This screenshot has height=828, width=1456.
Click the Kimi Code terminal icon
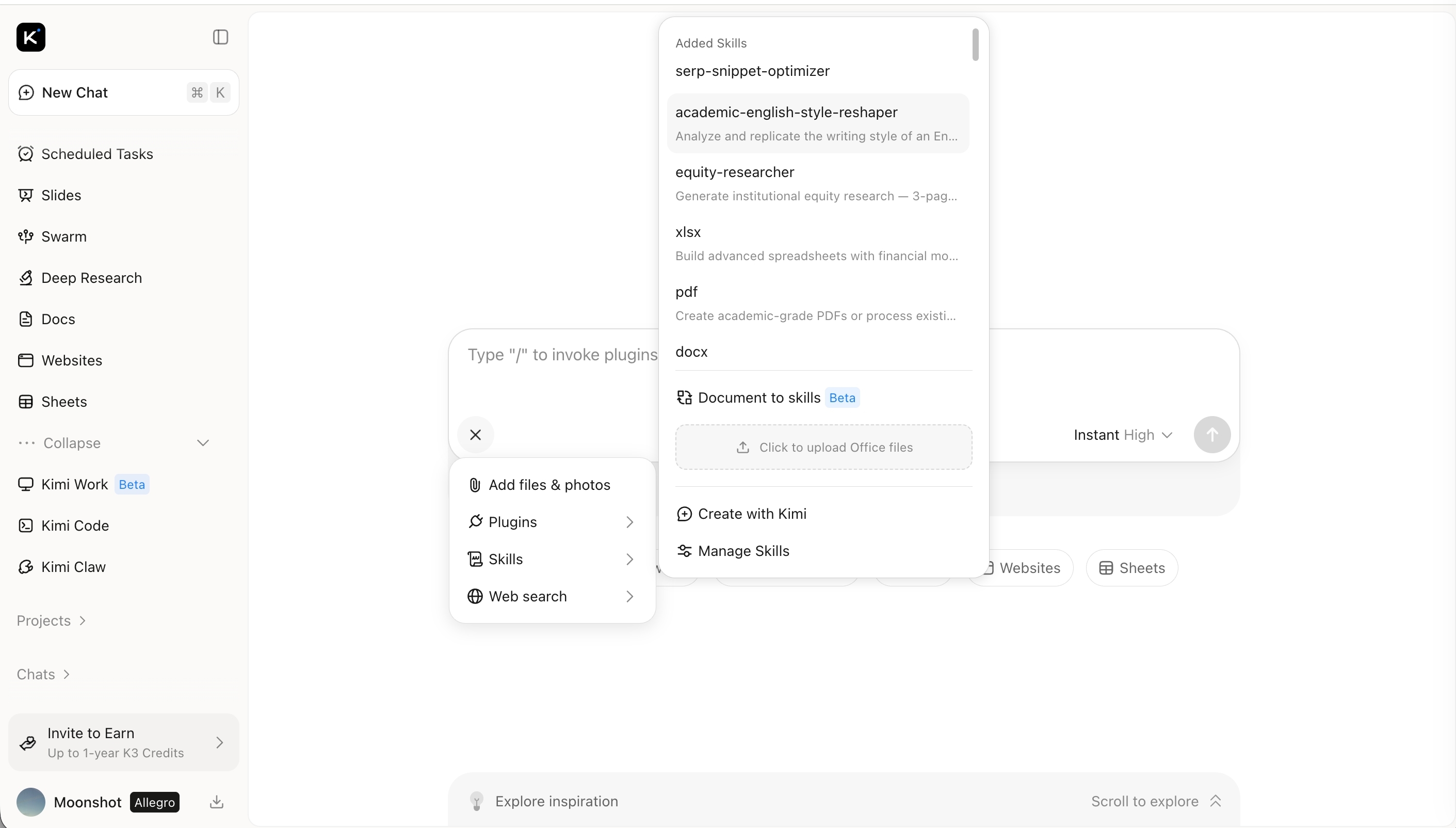tap(26, 526)
